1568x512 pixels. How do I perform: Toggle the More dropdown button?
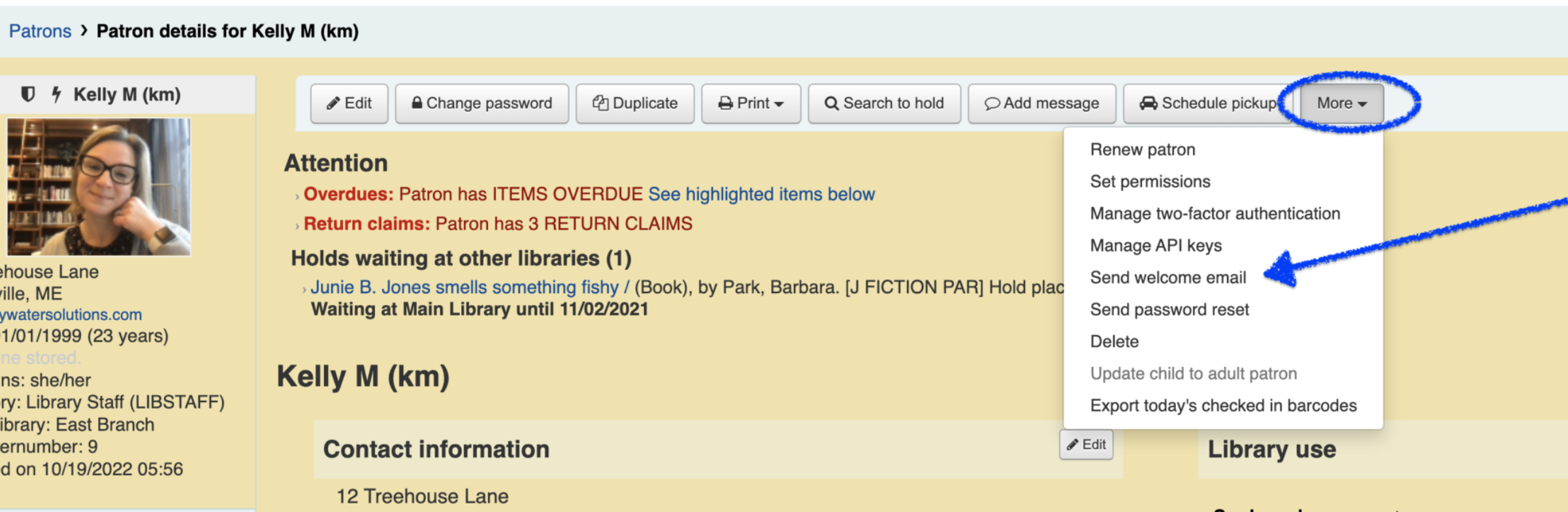1341,103
